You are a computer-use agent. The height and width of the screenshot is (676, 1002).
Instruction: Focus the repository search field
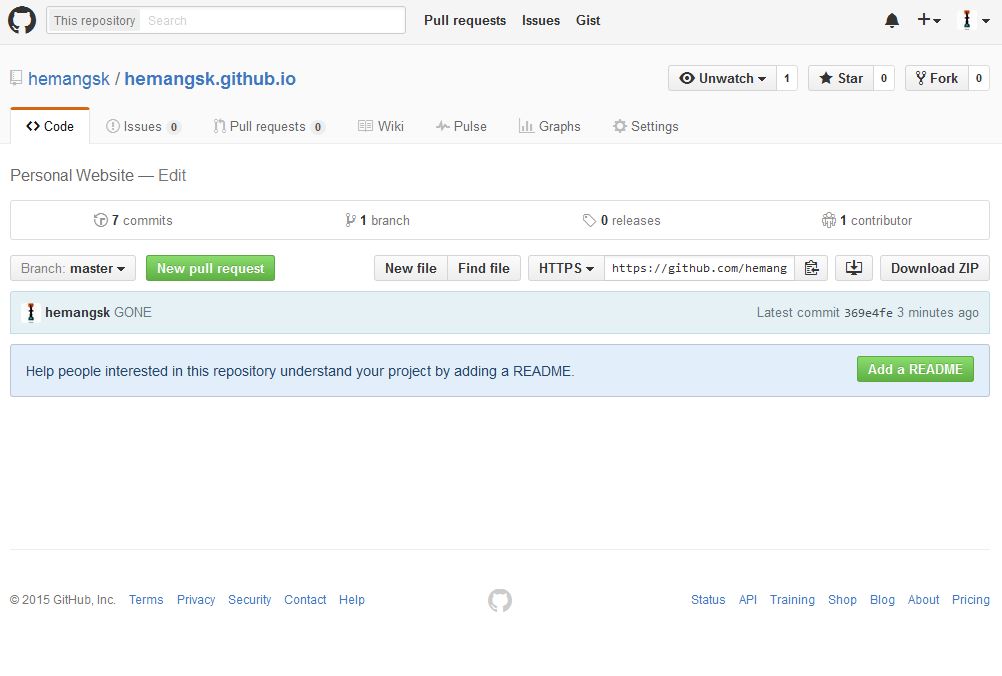click(x=272, y=20)
